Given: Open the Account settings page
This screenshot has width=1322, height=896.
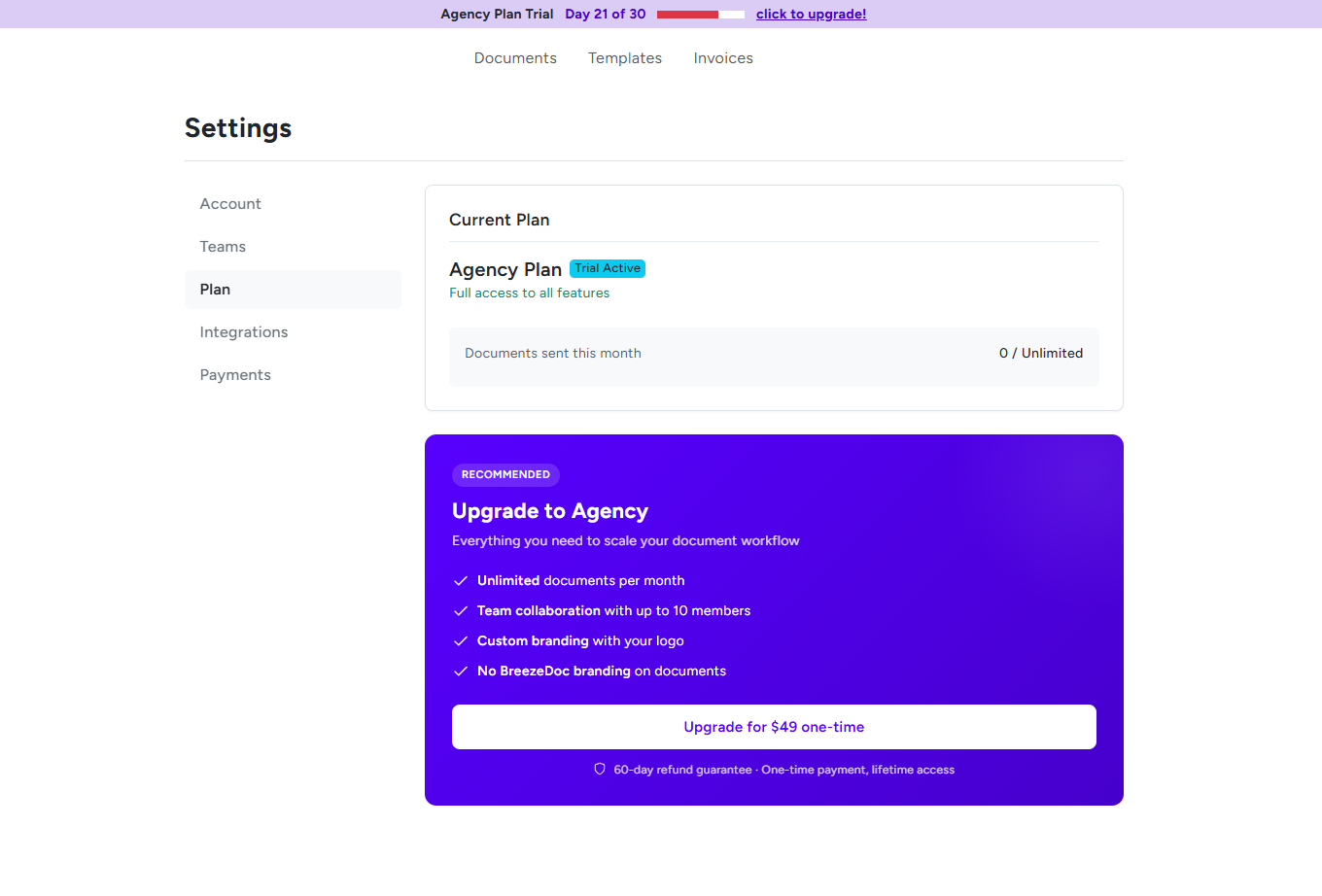Looking at the screenshot, I should point(230,203).
